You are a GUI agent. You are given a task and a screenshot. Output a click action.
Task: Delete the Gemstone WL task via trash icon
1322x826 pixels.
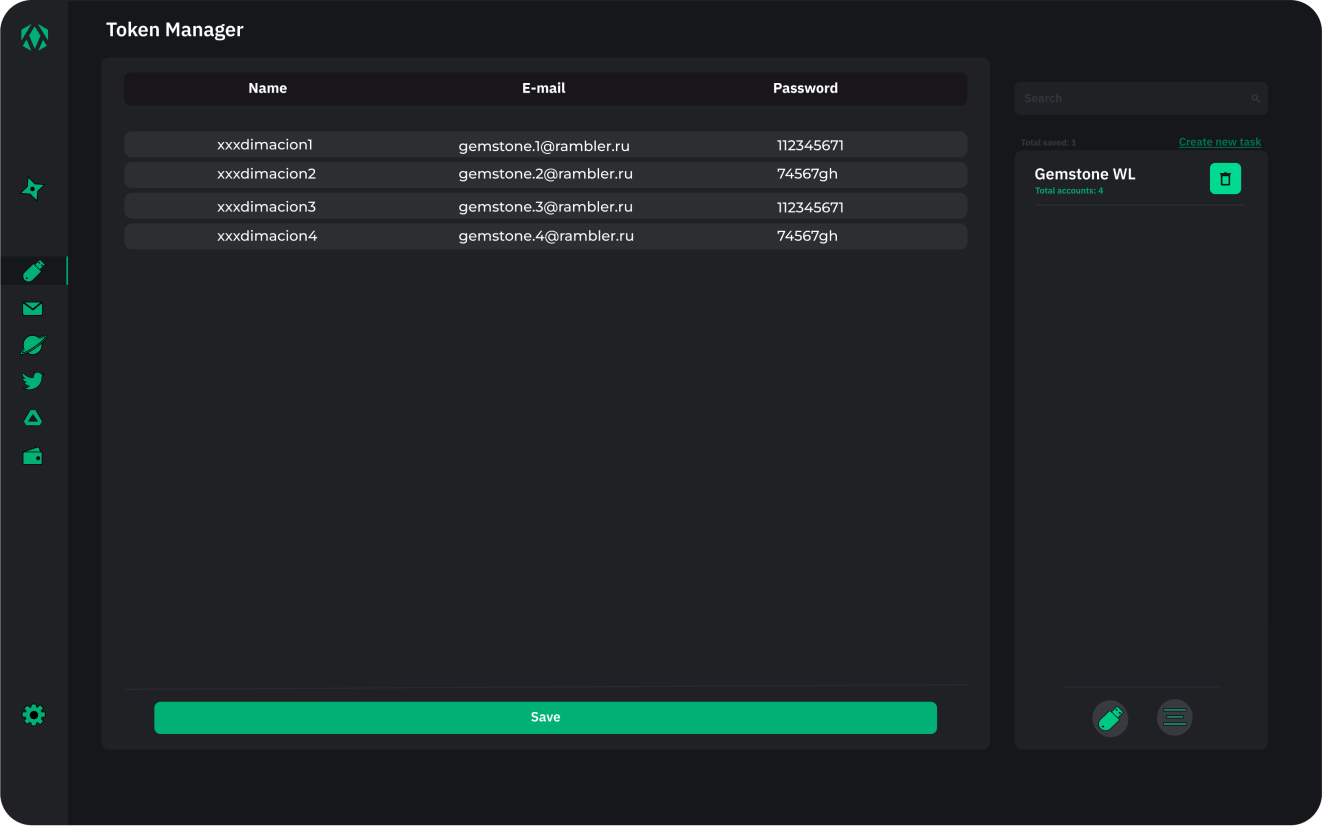click(x=1225, y=179)
